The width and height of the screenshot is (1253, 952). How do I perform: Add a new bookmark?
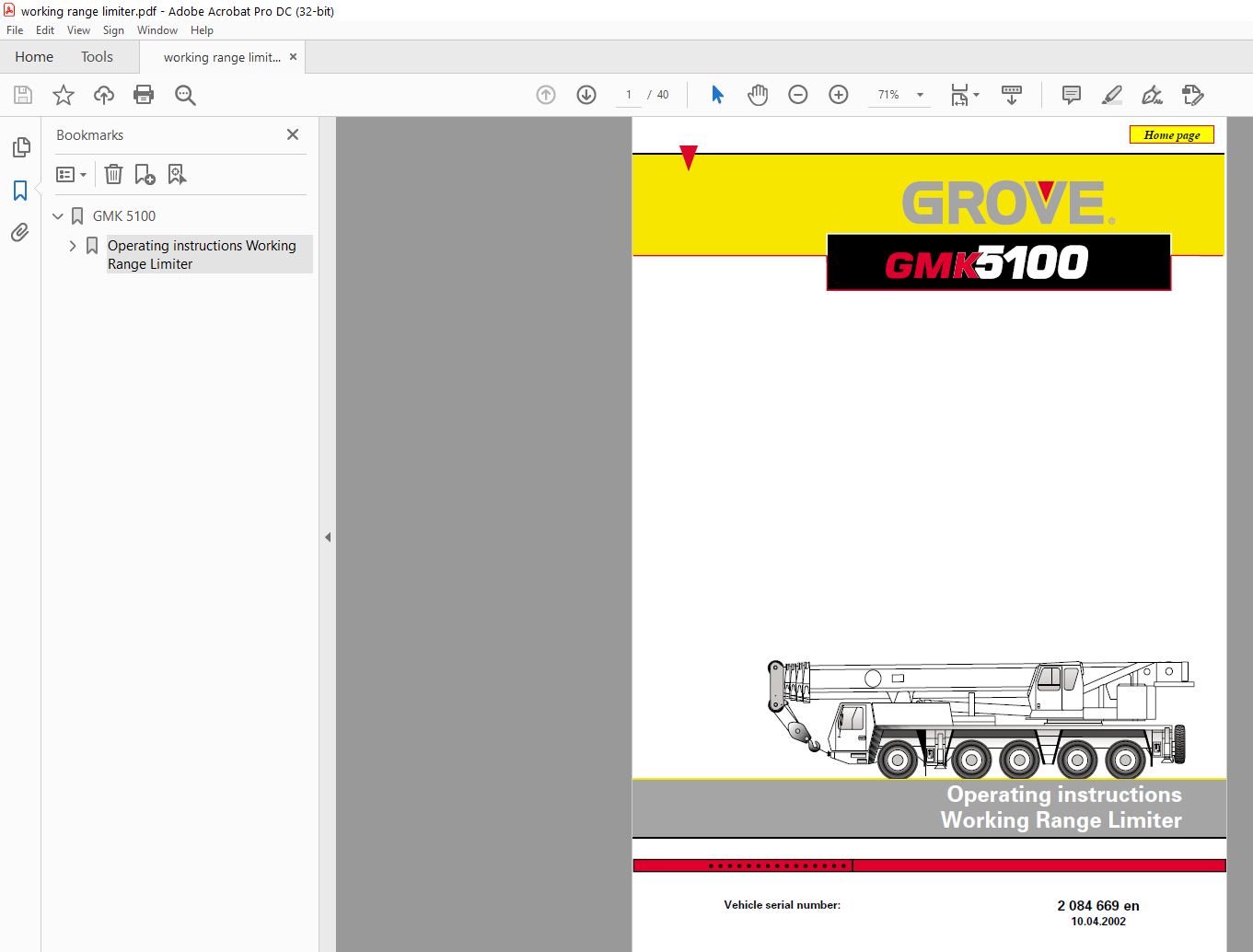(x=145, y=174)
